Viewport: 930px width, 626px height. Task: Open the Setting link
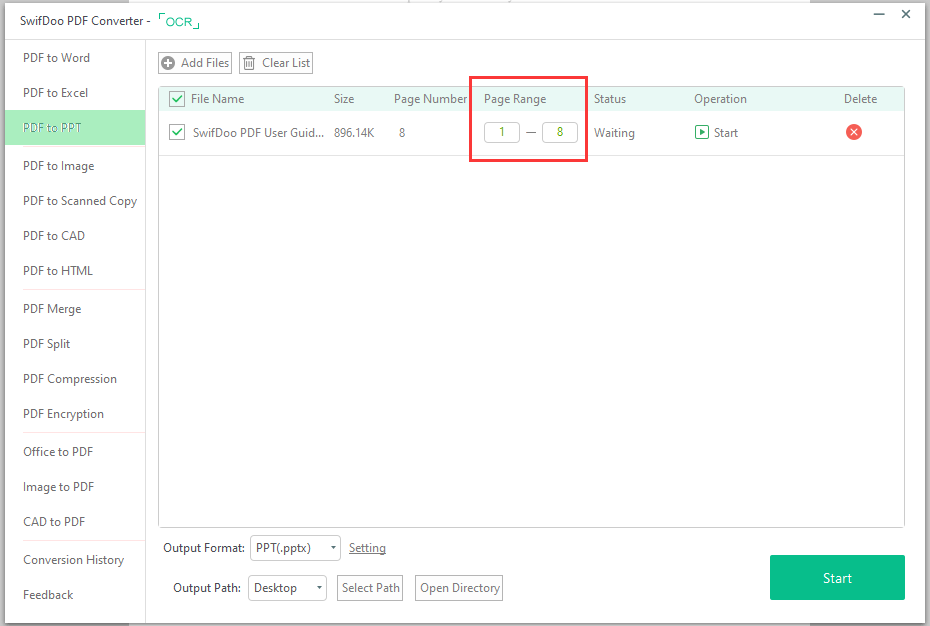pos(367,548)
